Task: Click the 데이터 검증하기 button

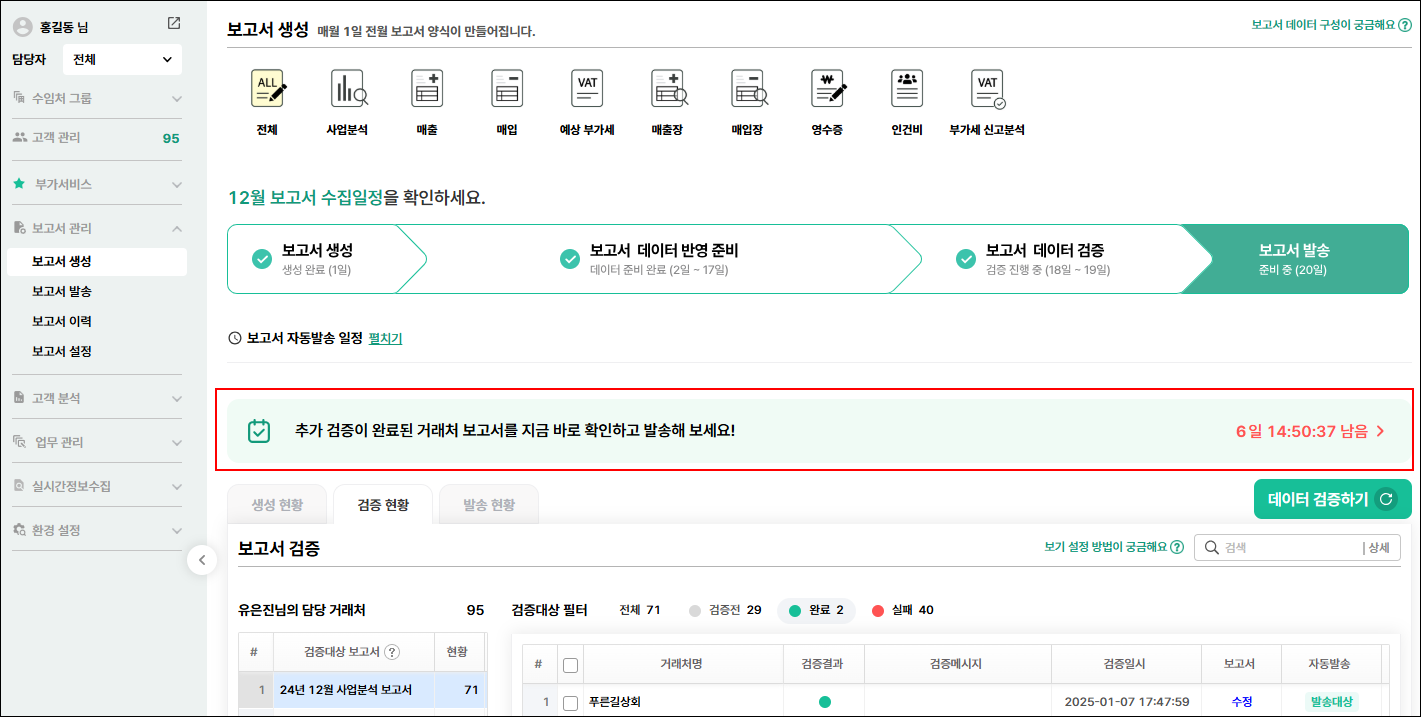Action: pyautogui.click(x=1332, y=499)
